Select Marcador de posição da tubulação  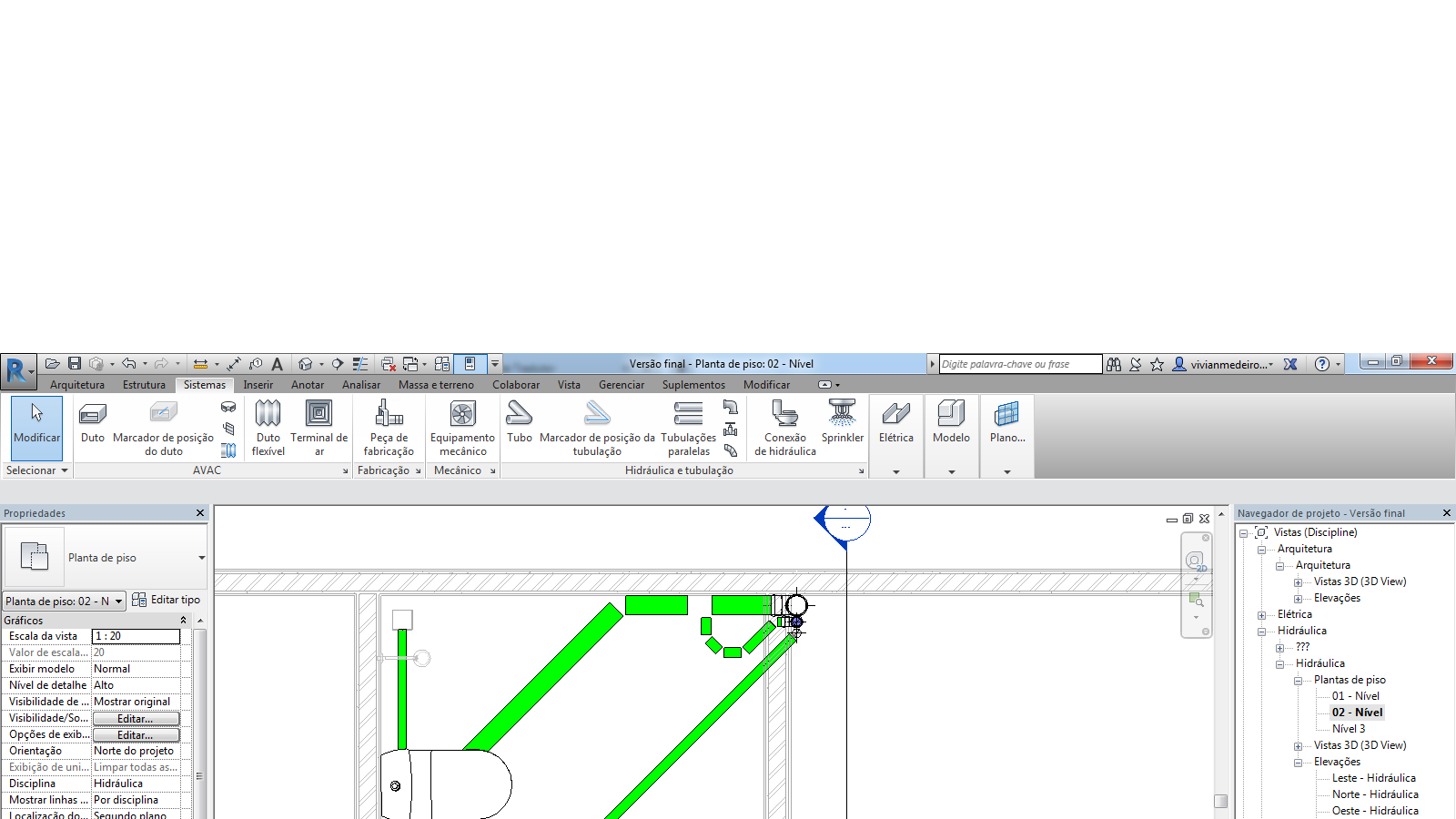click(x=597, y=428)
